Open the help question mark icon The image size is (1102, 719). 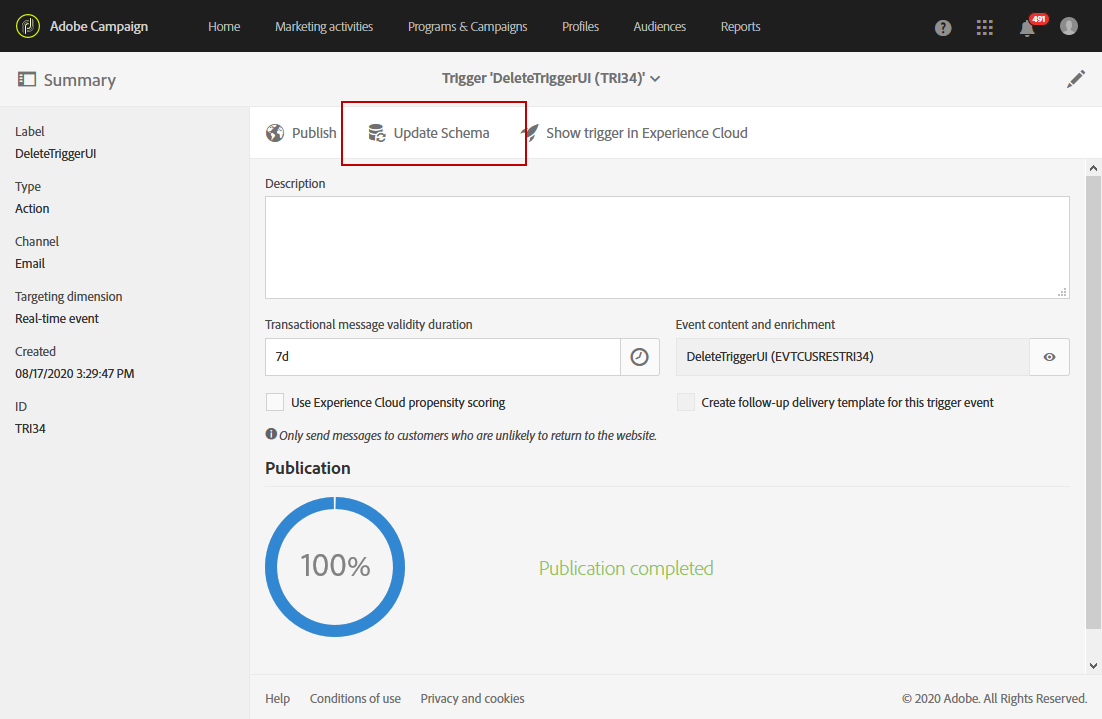[943, 27]
